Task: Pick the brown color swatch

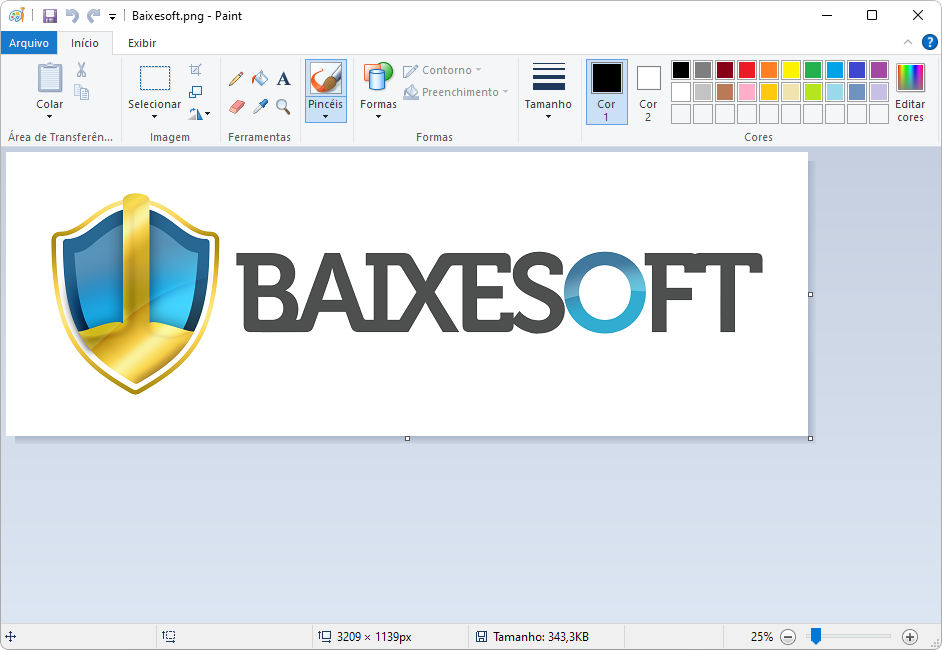Action: 725,92
